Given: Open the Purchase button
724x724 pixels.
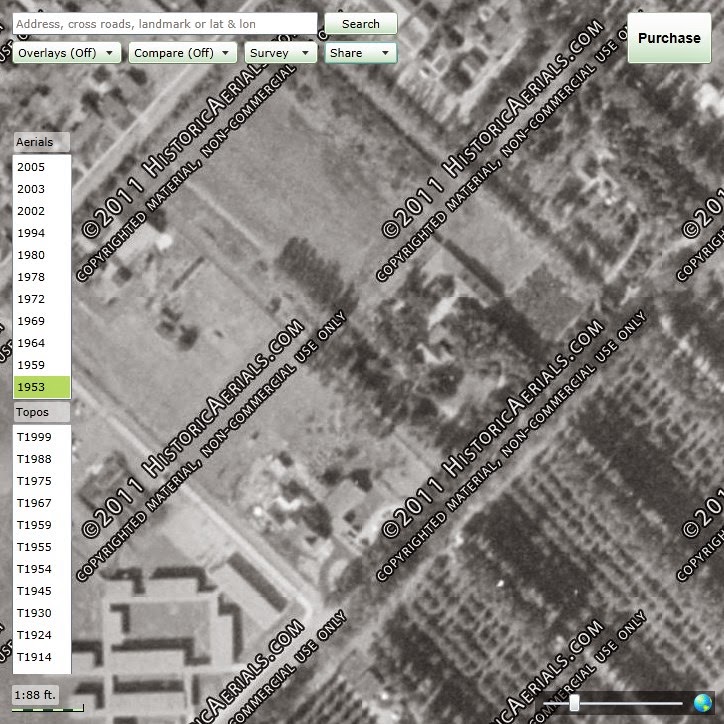Looking at the screenshot, I should (669, 38).
